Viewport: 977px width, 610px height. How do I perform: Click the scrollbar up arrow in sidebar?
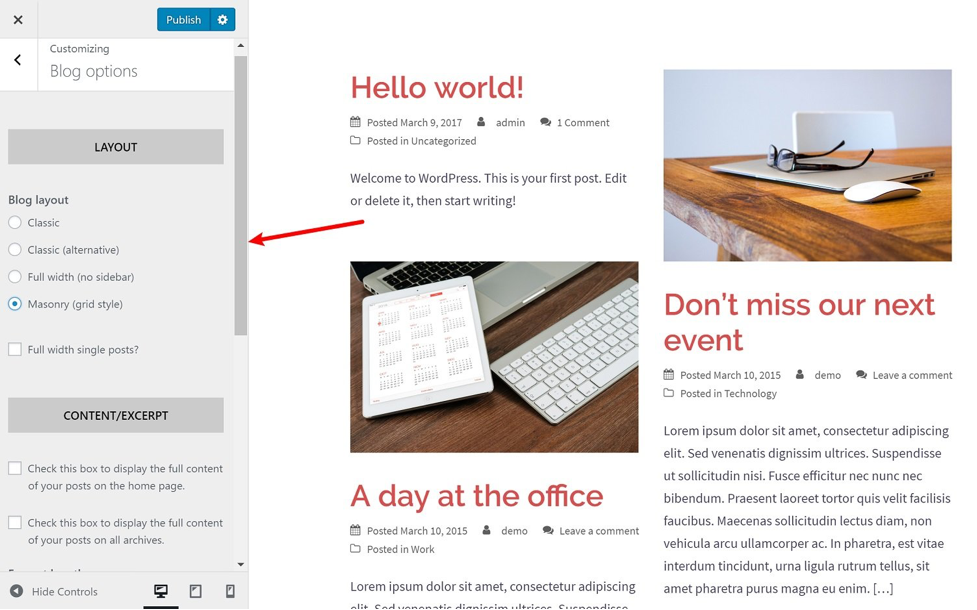pos(241,45)
